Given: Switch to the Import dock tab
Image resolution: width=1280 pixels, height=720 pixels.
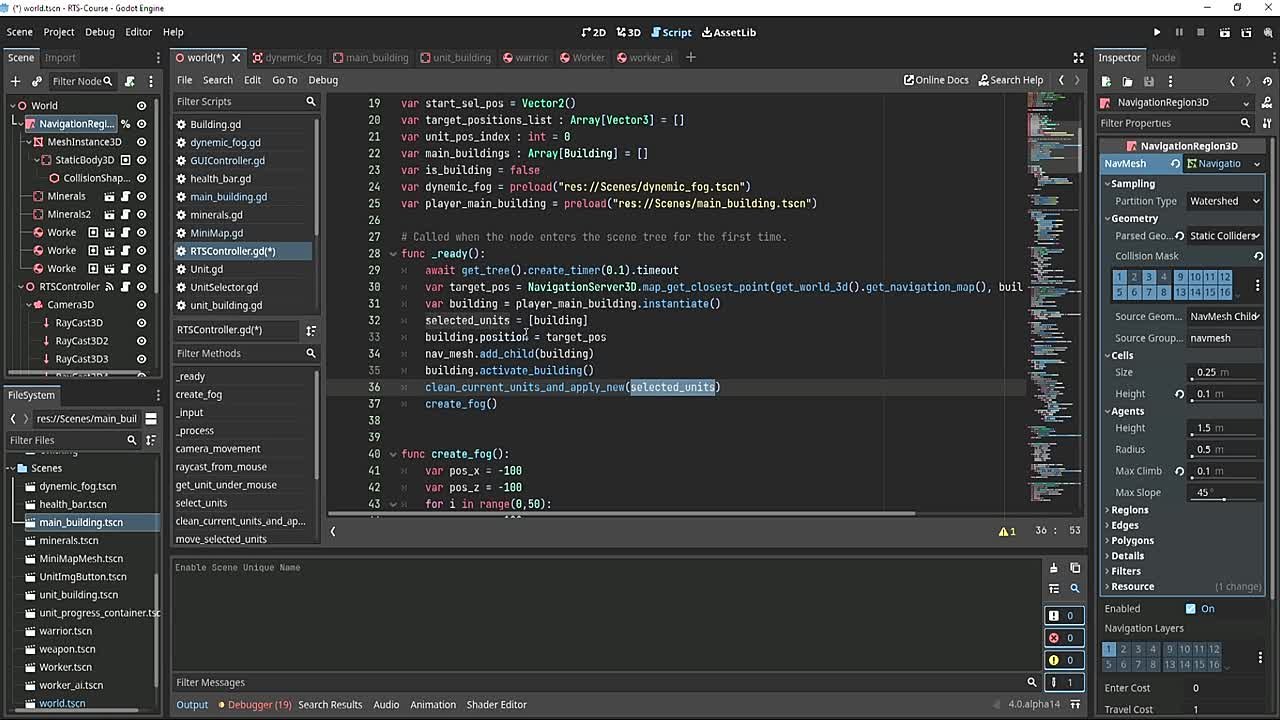Looking at the screenshot, I should pyautogui.click(x=60, y=58).
